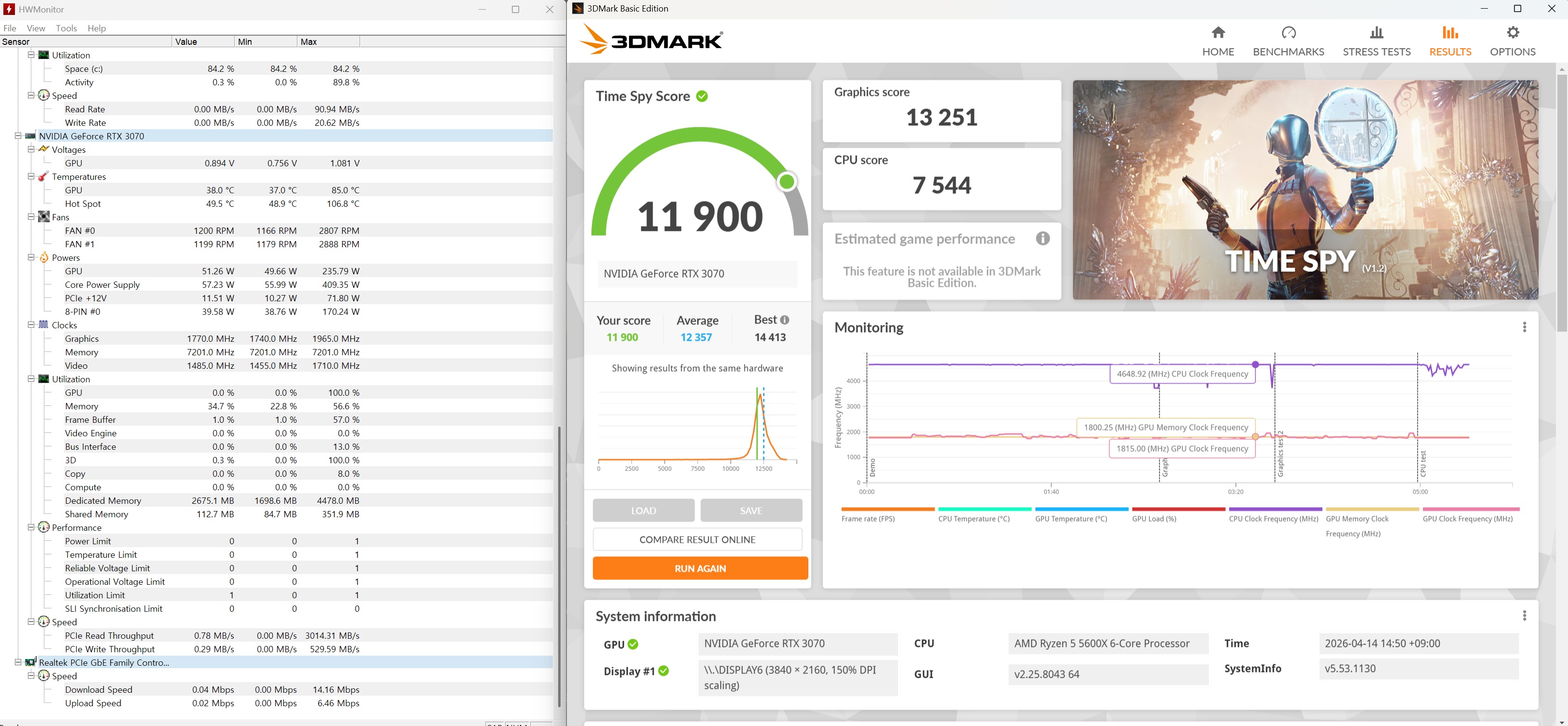The width and height of the screenshot is (1568, 726).
Task: Open OPTIONS gear icon
Action: point(1513,32)
